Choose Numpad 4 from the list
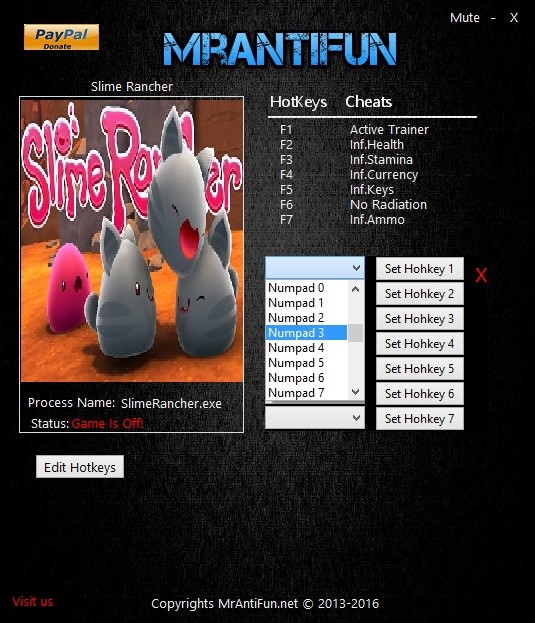The height and width of the screenshot is (623, 535). coord(306,348)
